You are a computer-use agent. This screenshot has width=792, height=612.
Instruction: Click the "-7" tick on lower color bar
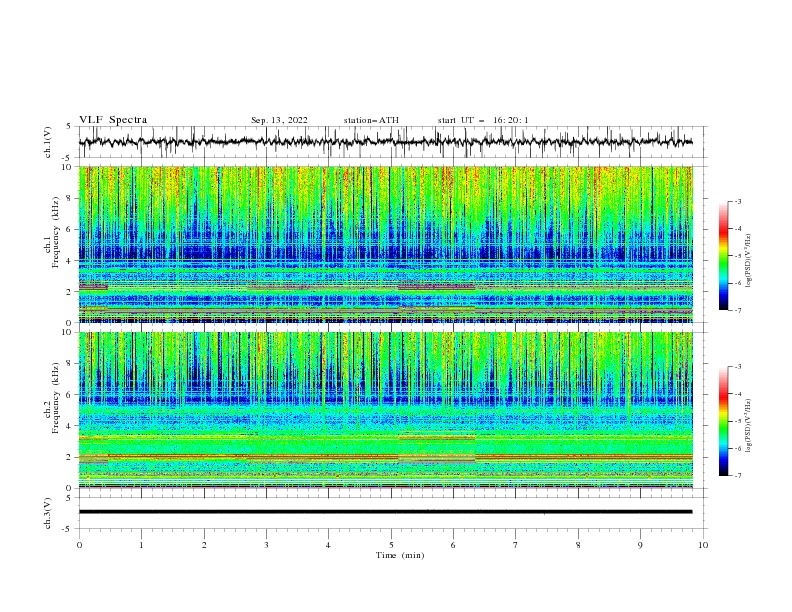coord(737,475)
